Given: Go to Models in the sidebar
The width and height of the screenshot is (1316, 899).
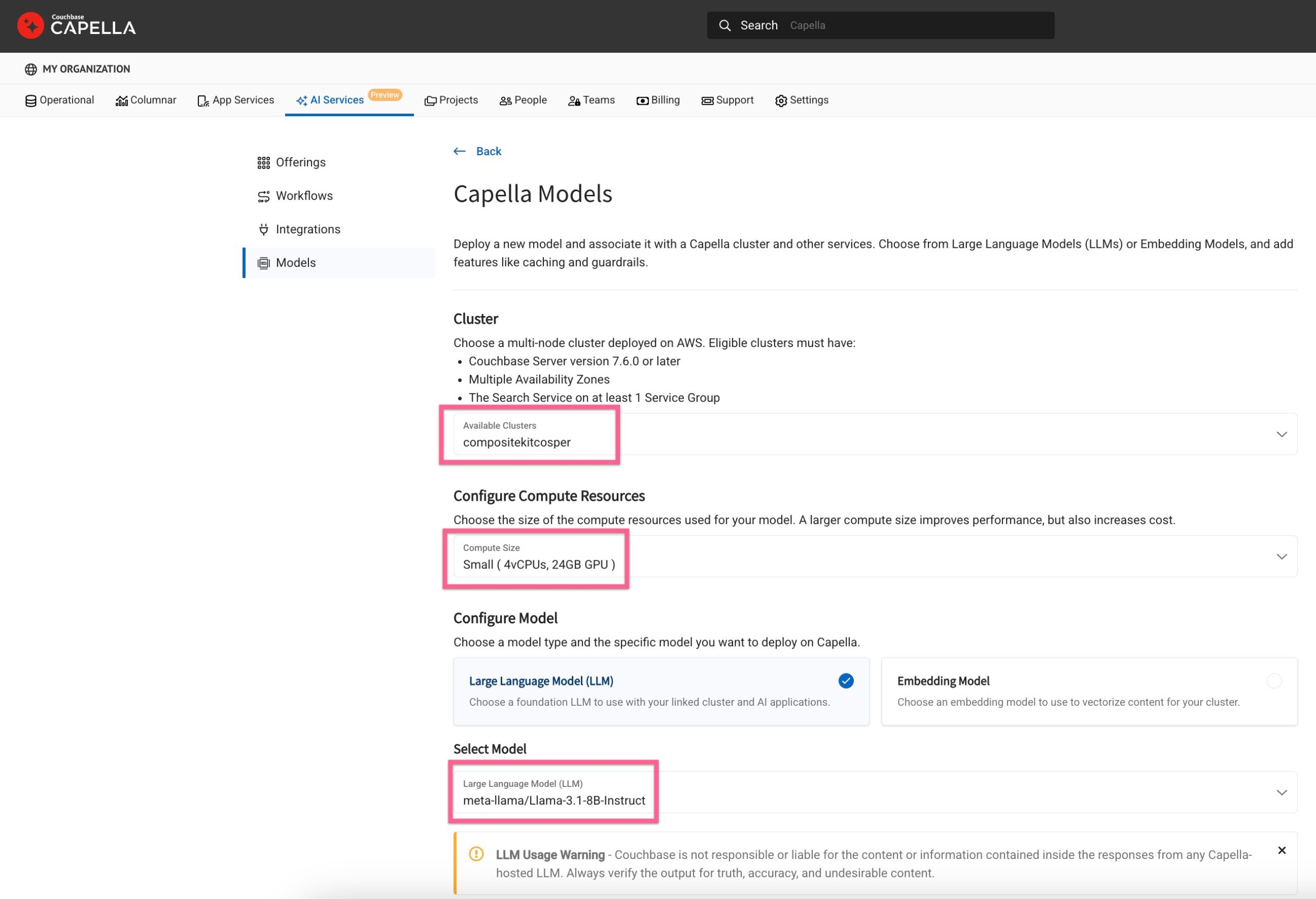Looking at the screenshot, I should tap(339, 263).
